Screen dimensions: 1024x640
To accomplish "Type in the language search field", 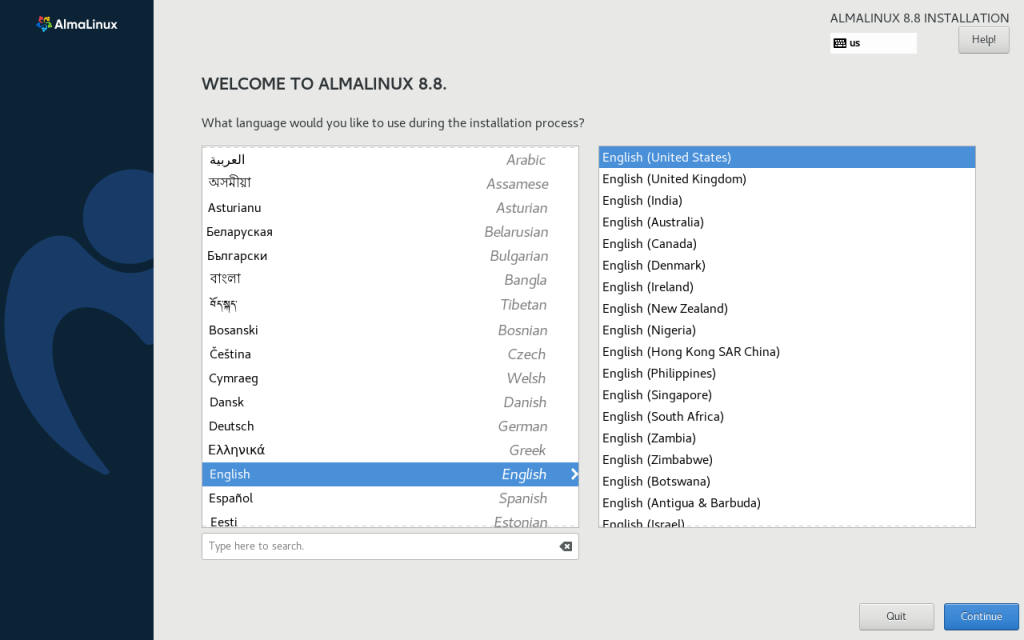I will coord(380,546).
